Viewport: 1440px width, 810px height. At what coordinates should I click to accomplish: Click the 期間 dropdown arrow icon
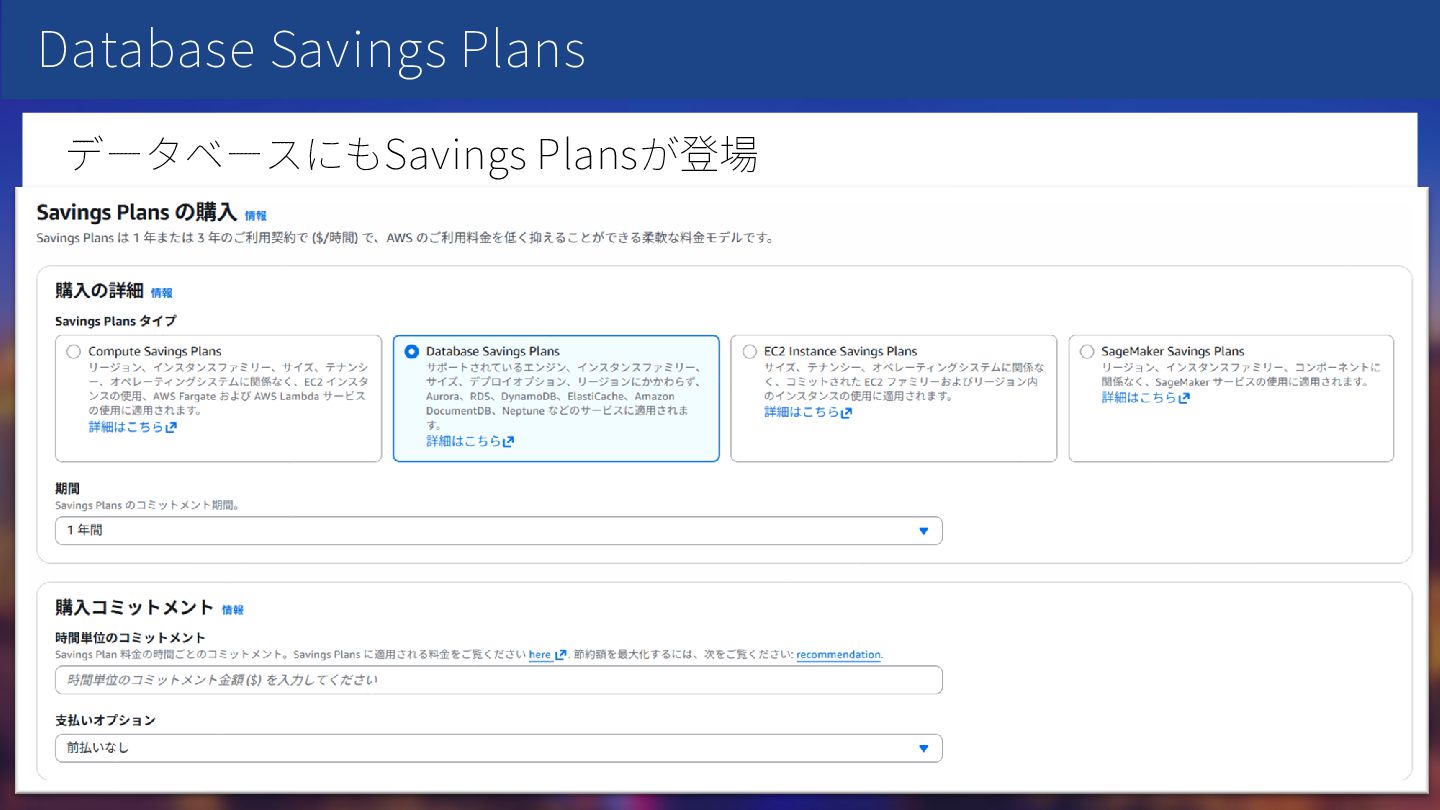(x=924, y=531)
